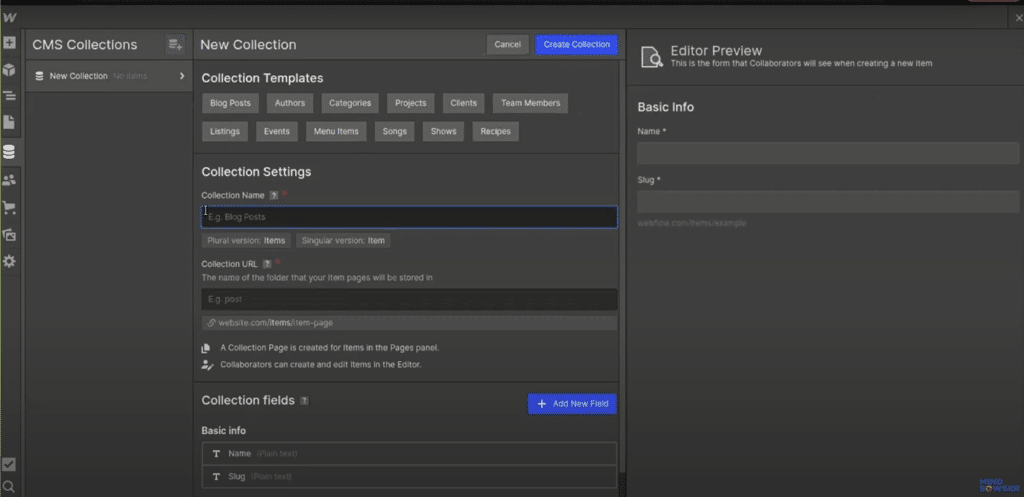Pick the Recipes collection template
The width and height of the screenshot is (1024, 497).
pyautogui.click(x=495, y=131)
